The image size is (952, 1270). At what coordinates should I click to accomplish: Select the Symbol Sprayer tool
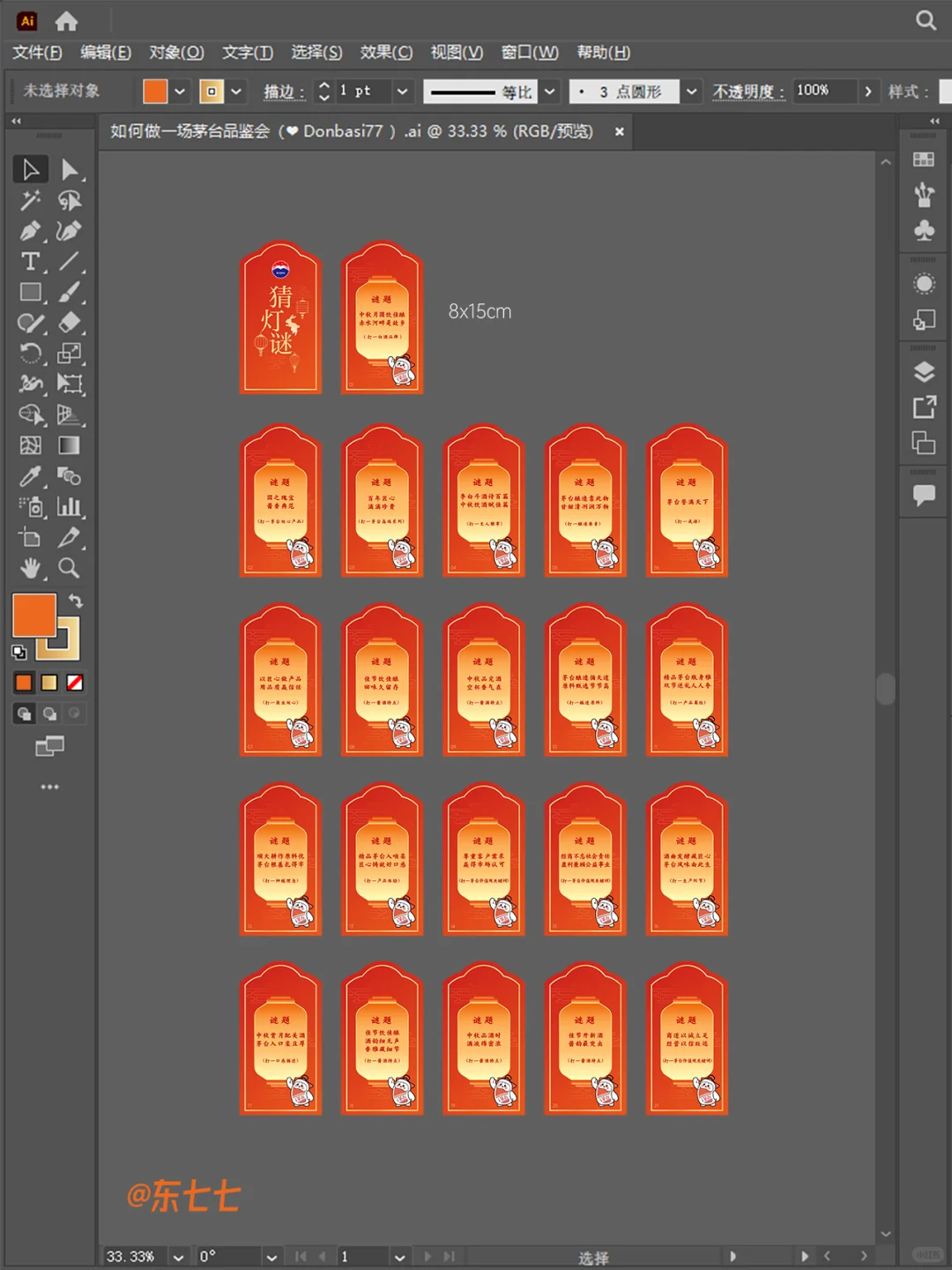coord(30,507)
